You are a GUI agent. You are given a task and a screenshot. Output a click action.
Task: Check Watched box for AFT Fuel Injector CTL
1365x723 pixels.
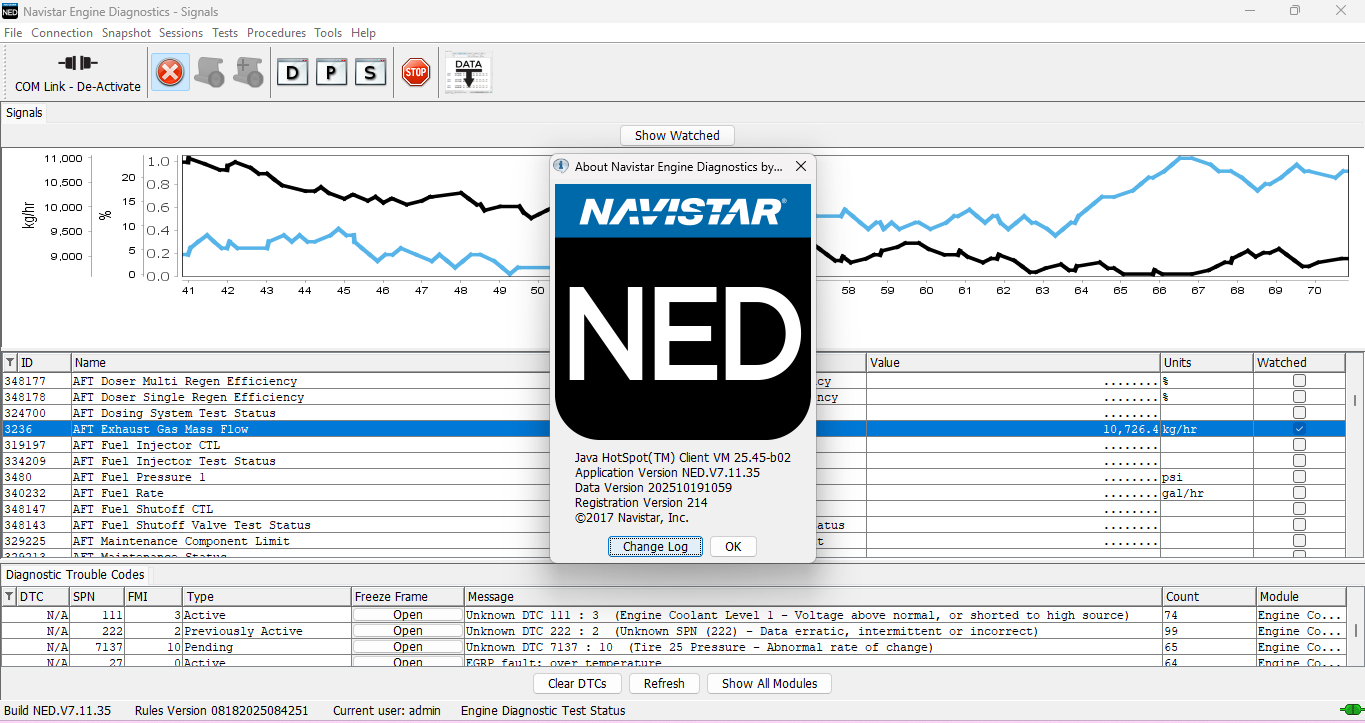1299,445
